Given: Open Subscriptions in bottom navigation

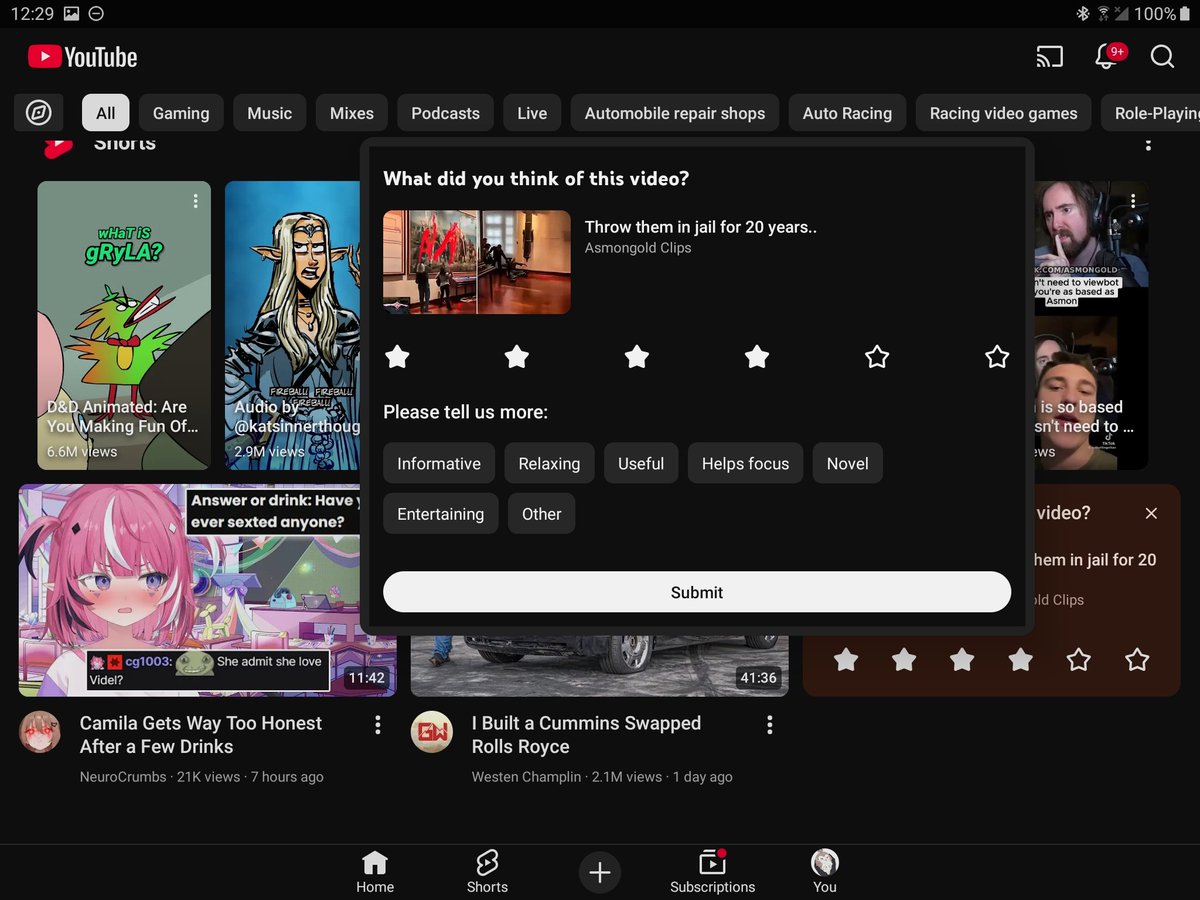Looking at the screenshot, I should point(713,872).
